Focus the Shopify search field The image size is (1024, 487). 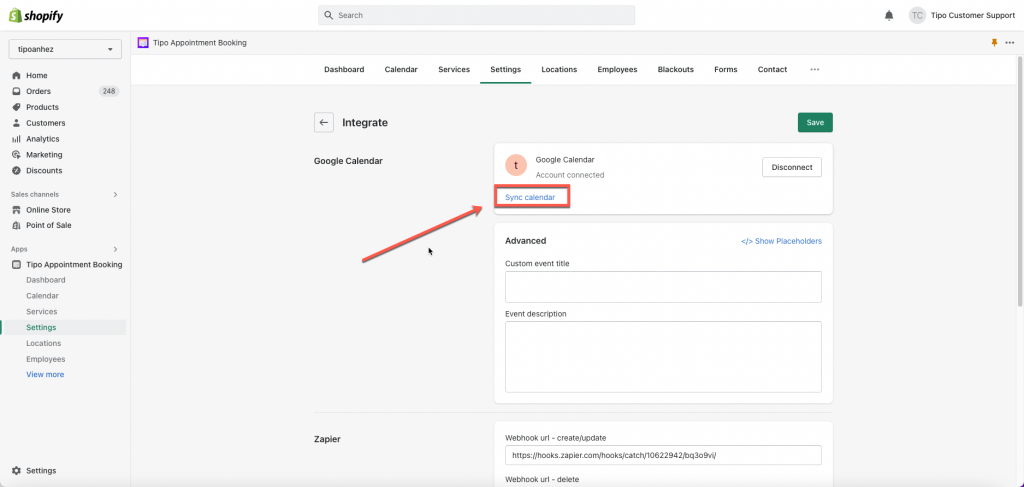pyautogui.click(x=476, y=15)
